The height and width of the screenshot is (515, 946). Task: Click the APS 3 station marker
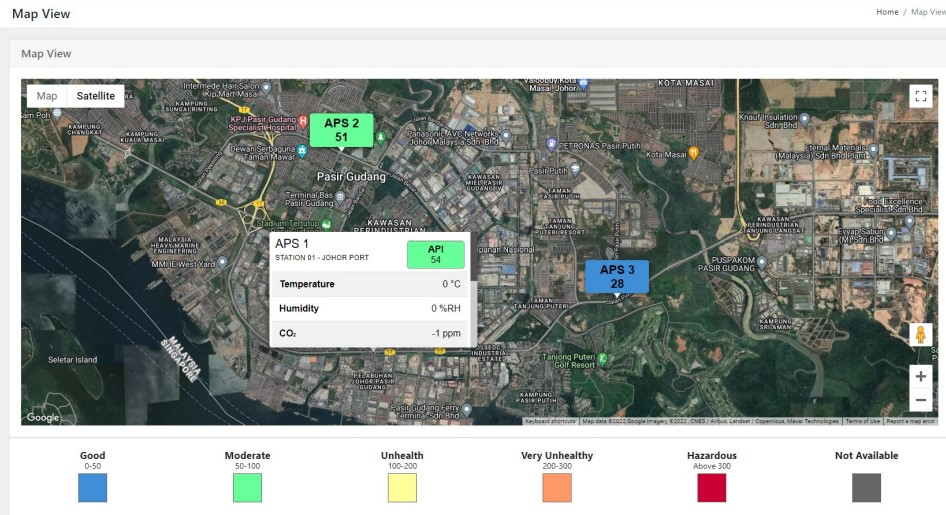pyautogui.click(x=617, y=276)
